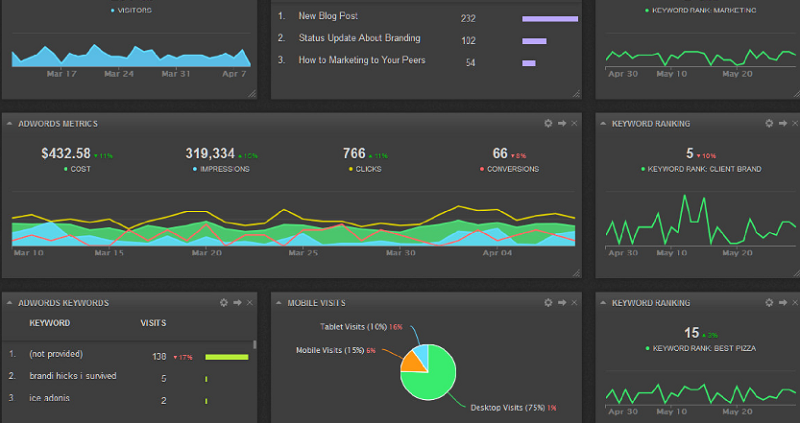Close the Mobile Visits widget
This screenshot has width=800, height=423.
coord(575,302)
